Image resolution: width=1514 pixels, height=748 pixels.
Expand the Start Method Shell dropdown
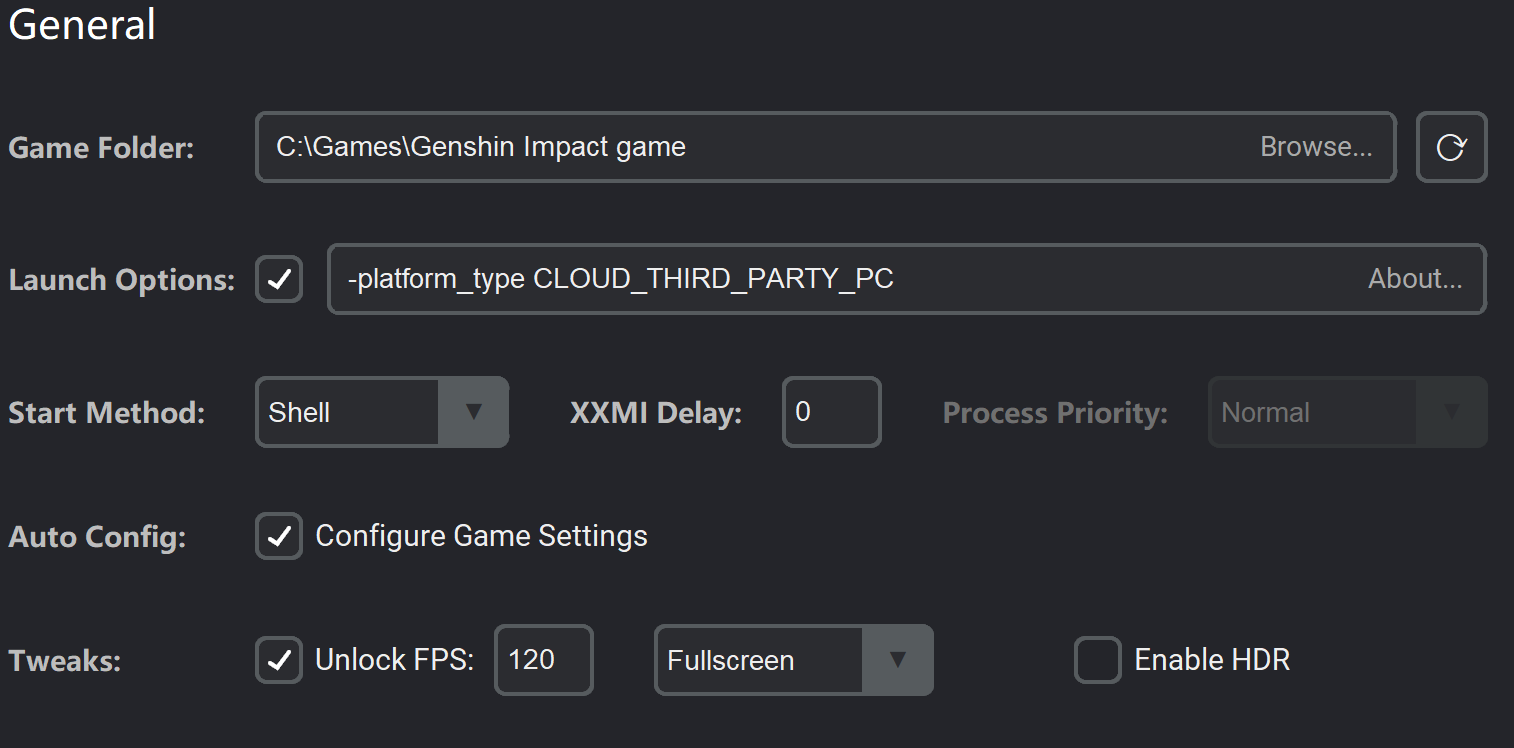pyautogui.click(x=382, y=412)
